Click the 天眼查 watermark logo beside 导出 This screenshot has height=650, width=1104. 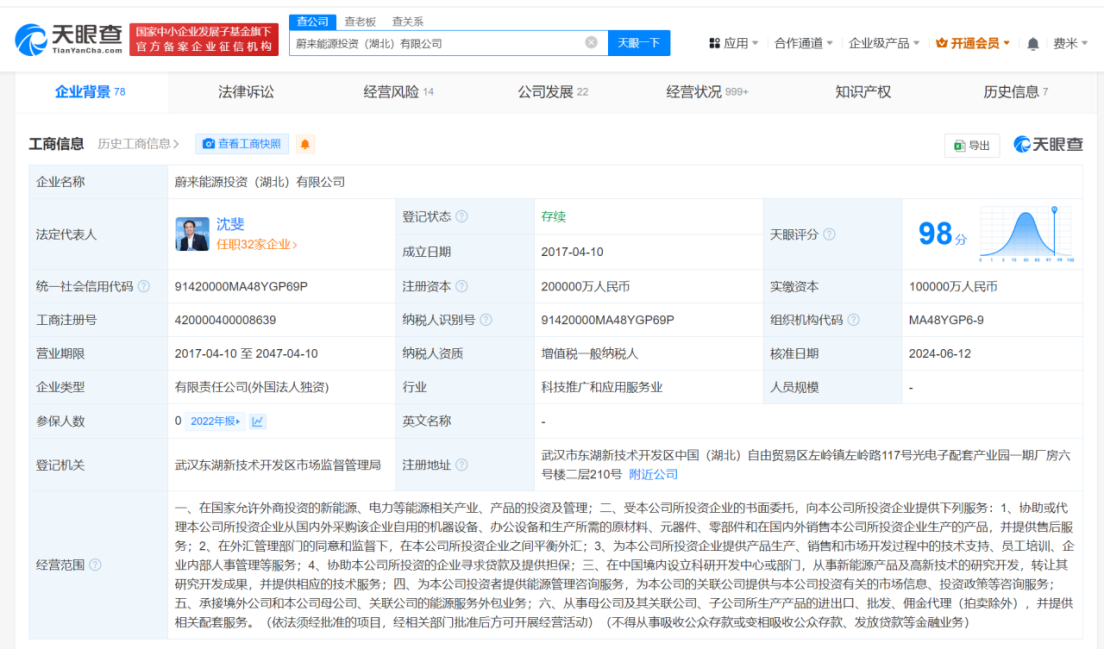(1048, 145)
